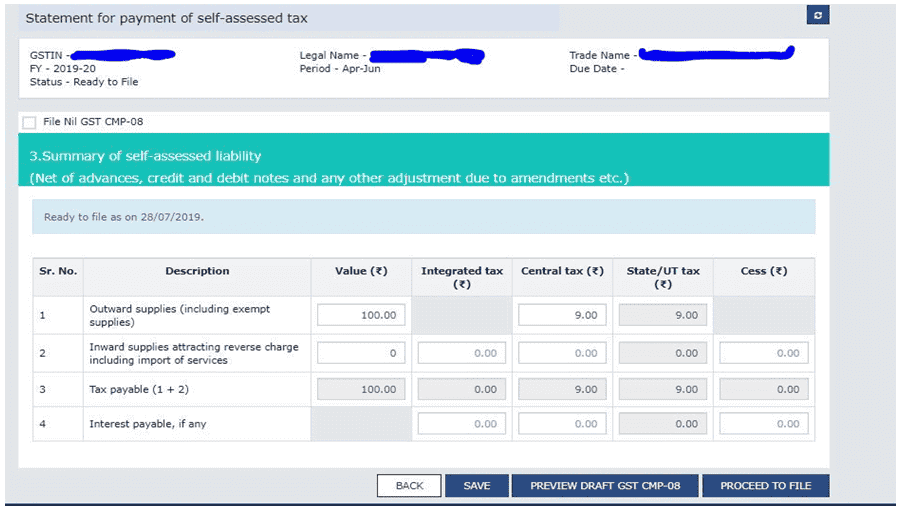Open PREVIEW DRAFT GST CMP-08
The width and height of the screenshot is (902, 511).
point(605,485)
